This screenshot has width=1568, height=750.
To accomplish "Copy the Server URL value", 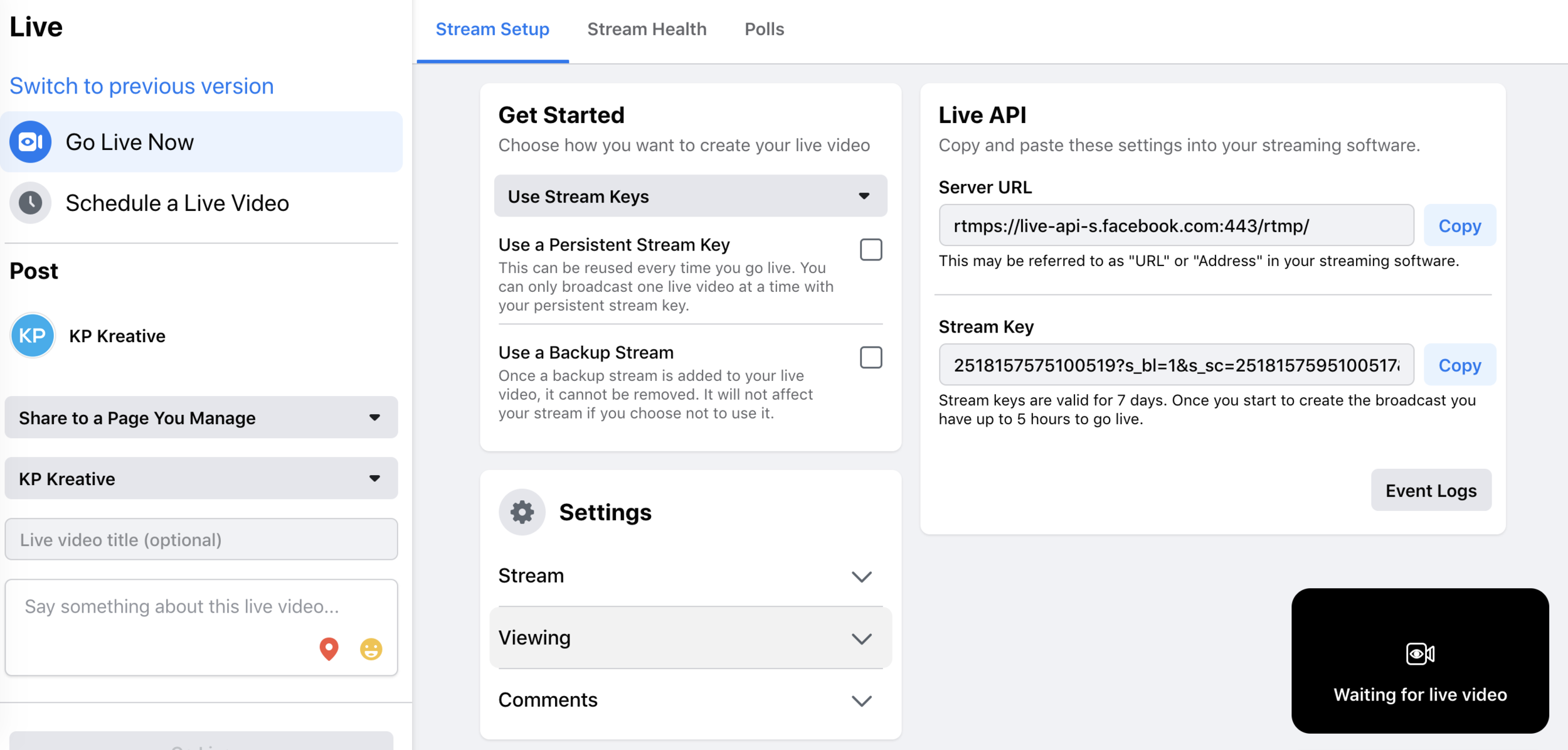I will (x=1460, y=225).
